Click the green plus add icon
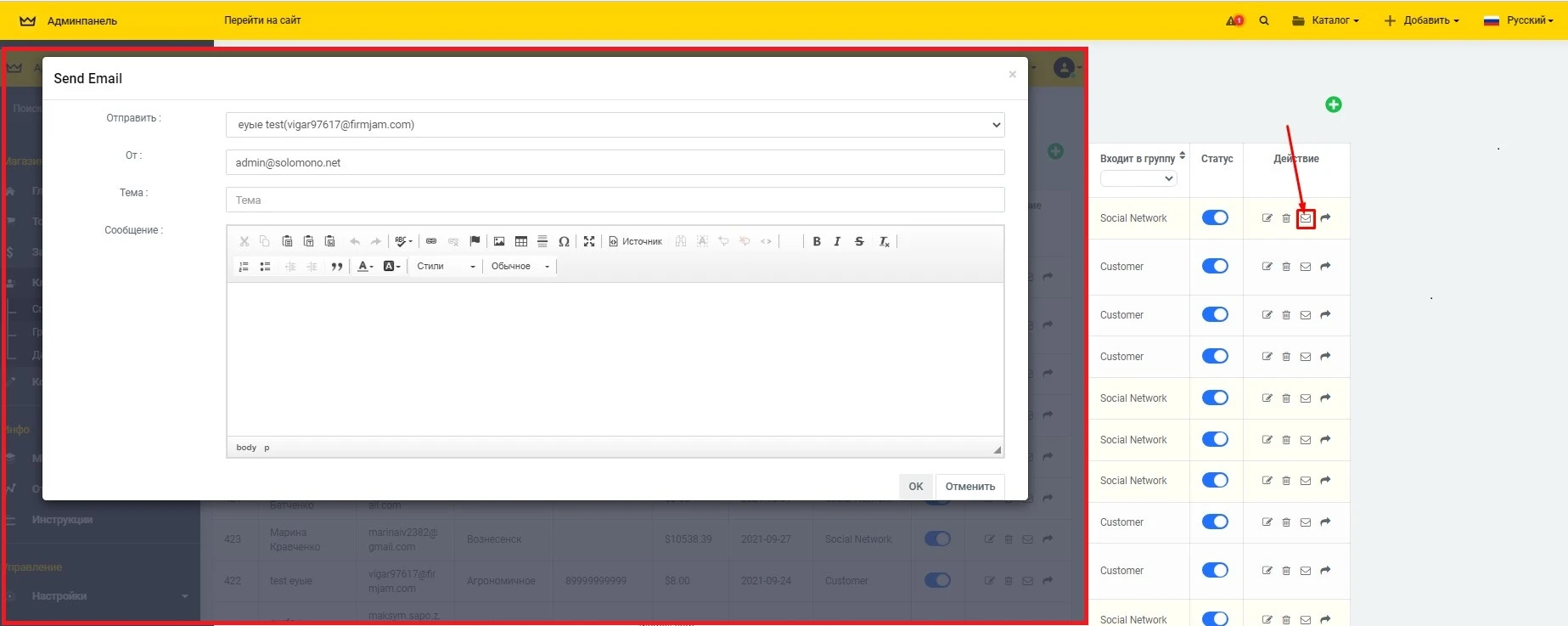The width and height of the screenshot is (1568, 626). click(1333, 104)
